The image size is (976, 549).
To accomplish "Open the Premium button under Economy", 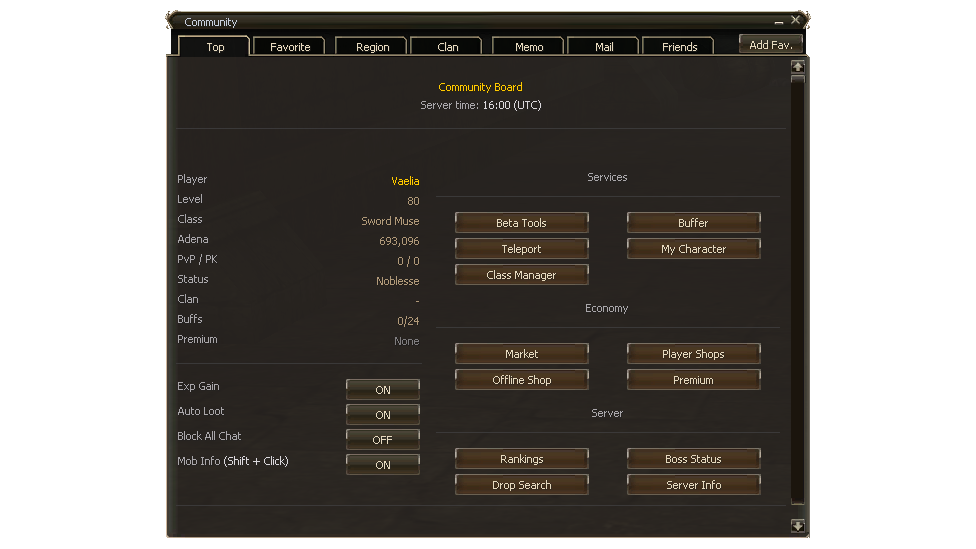I will click(693, 380).
